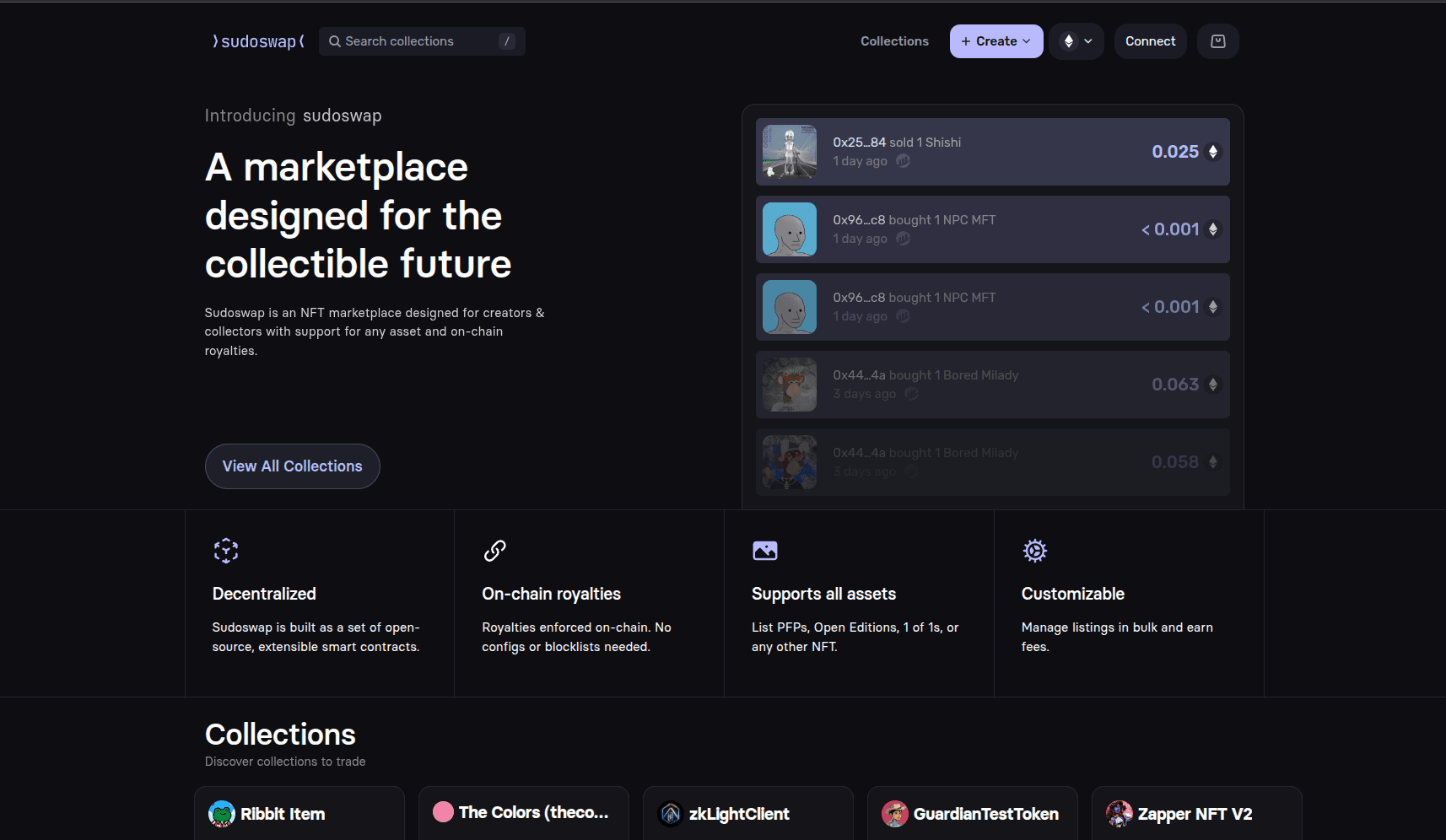Open The Colors (theco... collection card
Screen dimensions: 1446x840
pos(524,813)
